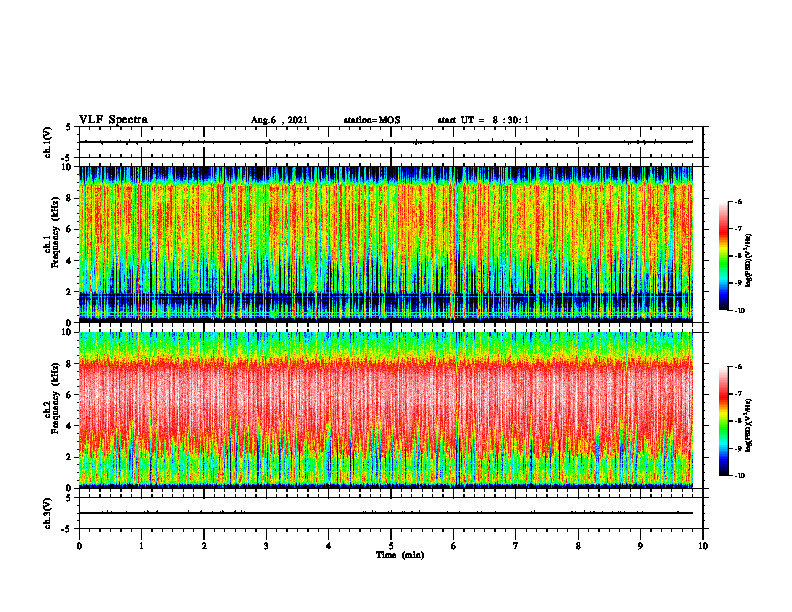Click the ch.2 spectrogram color scale bar
Viewport: 792px width, 612px height.
click(x=723, y=421)
